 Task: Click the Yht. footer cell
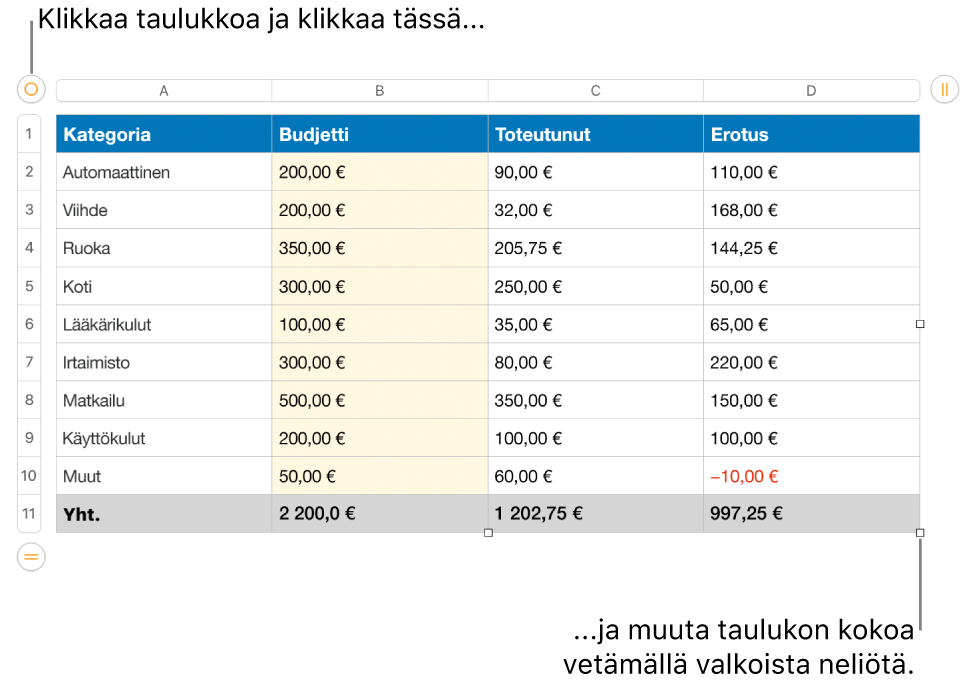(164, 514)
